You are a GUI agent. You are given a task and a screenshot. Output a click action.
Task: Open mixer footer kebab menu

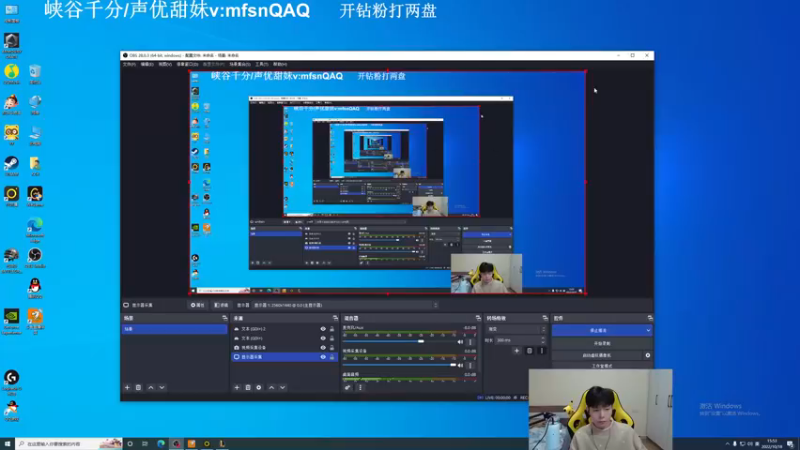click(x=360, y=387)
